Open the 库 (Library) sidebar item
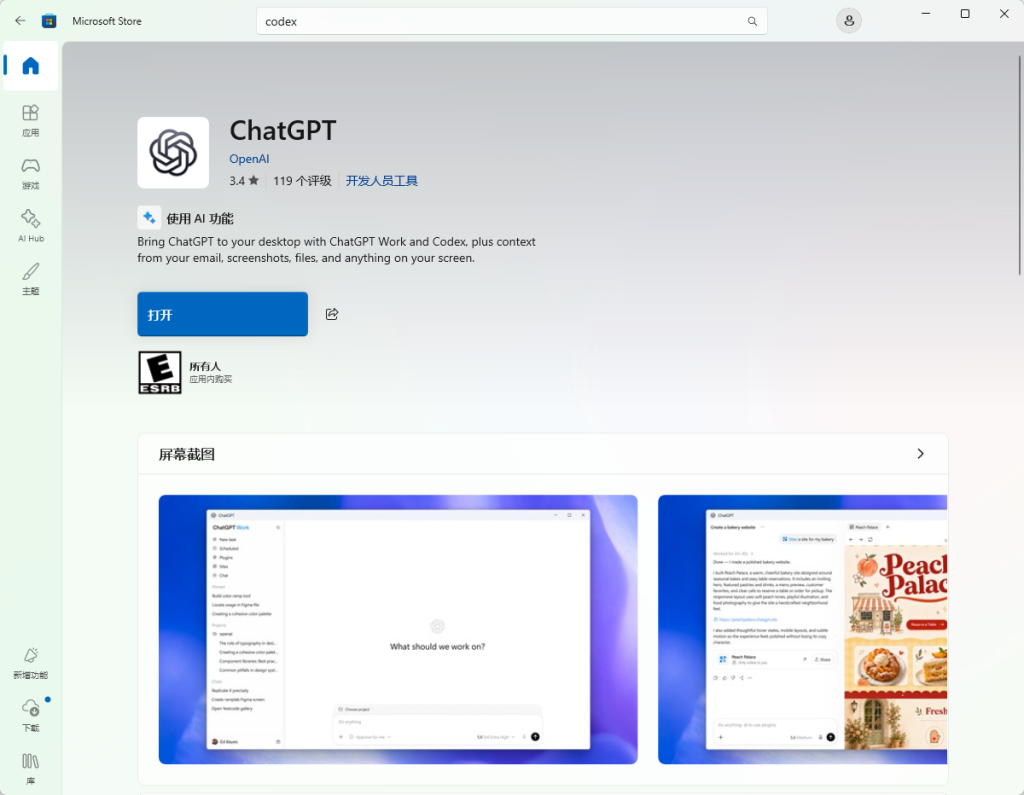This screenshot has width=1024, height=795. coord(31,769)
